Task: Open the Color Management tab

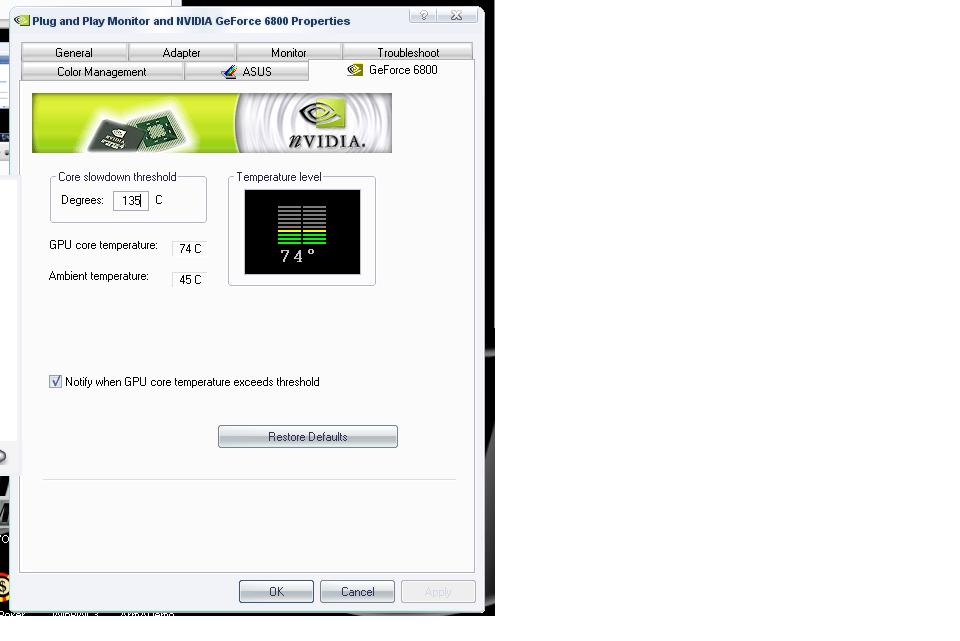Action: pyautogui.click(x=102, y=72)
